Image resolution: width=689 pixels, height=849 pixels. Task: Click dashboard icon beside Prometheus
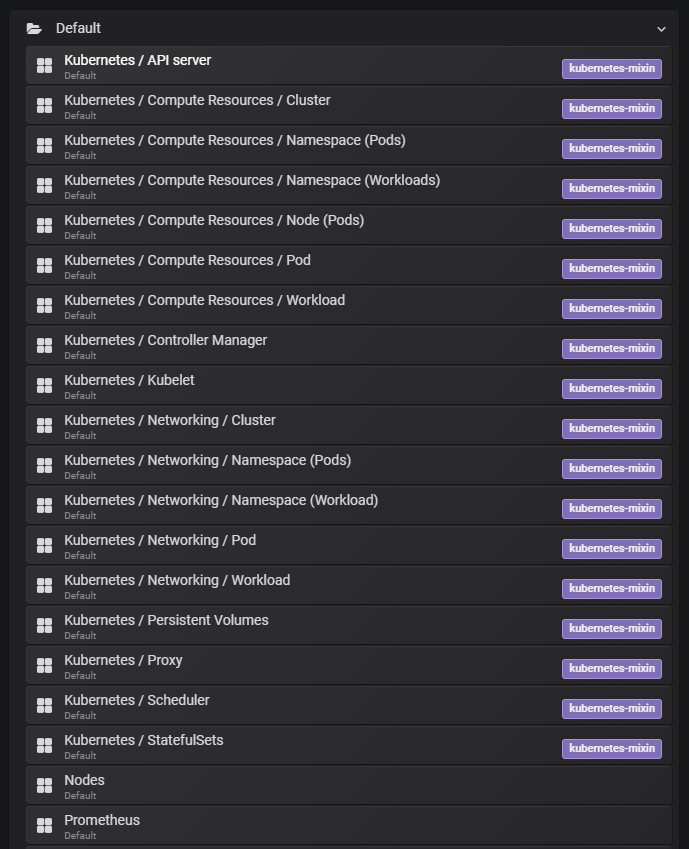[x=44, y=826]
